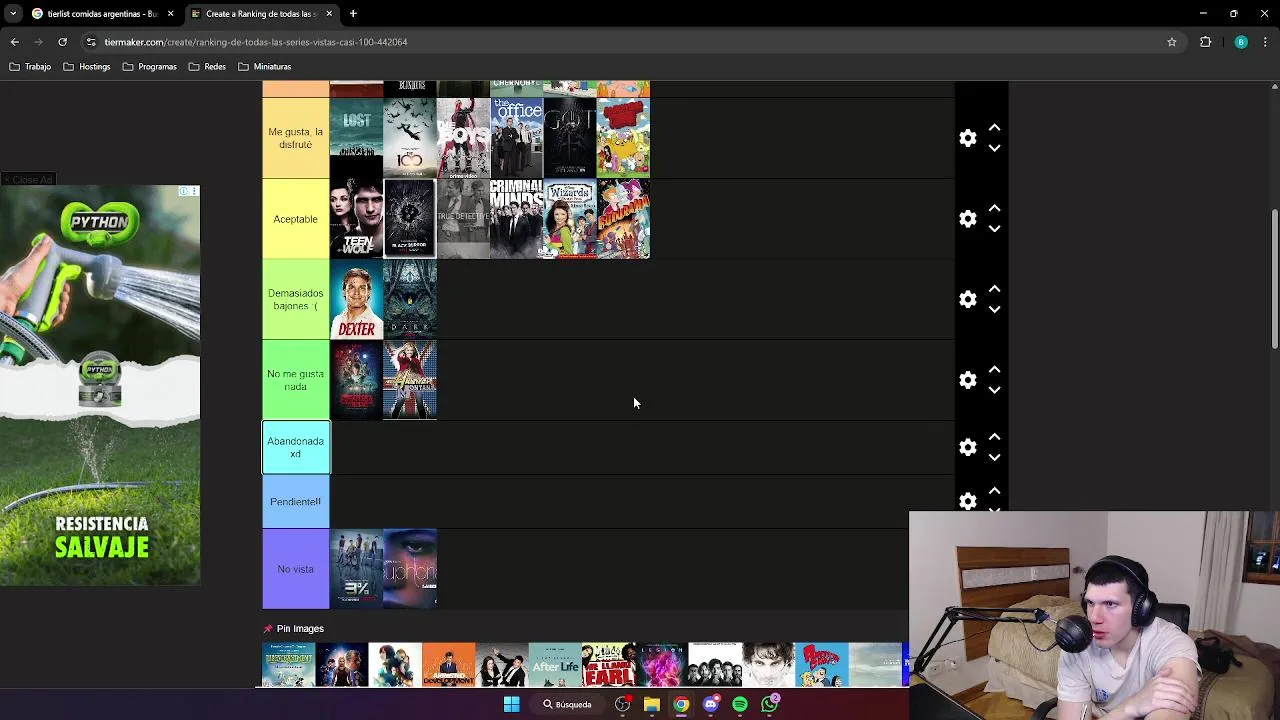Open settings gear for "Abandonada xd" tier
This screenshot has height=720, width=1280.
tap(967, 447)
